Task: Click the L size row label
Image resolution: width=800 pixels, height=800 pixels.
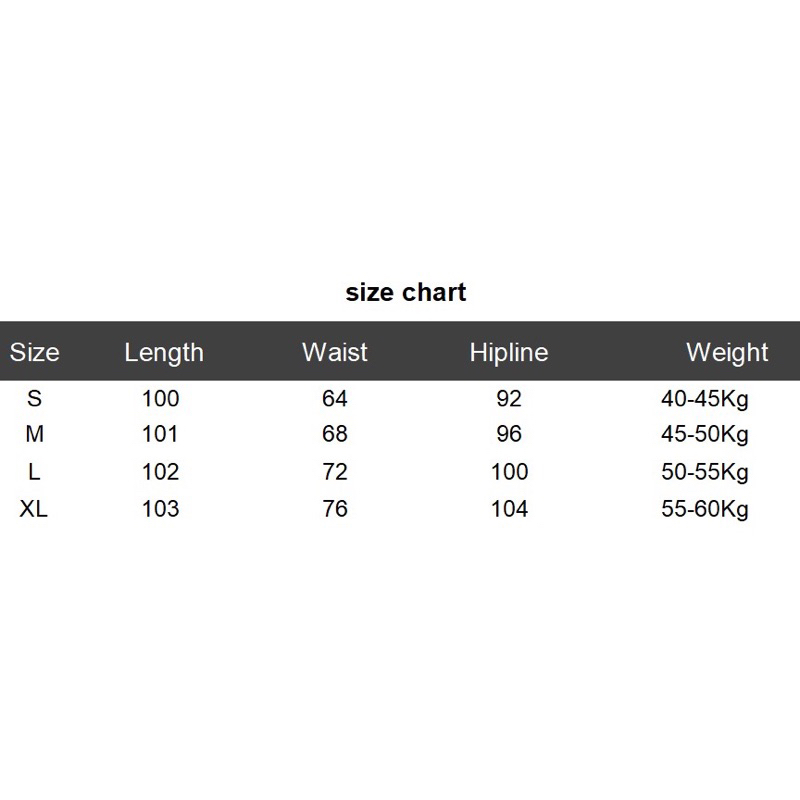Action: (35, 472)
